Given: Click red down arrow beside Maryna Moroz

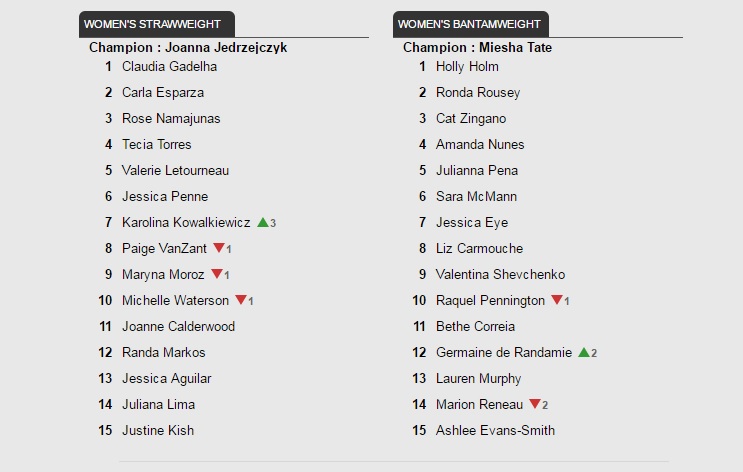Looking at the screenshot, I should (x=217, y=274).
